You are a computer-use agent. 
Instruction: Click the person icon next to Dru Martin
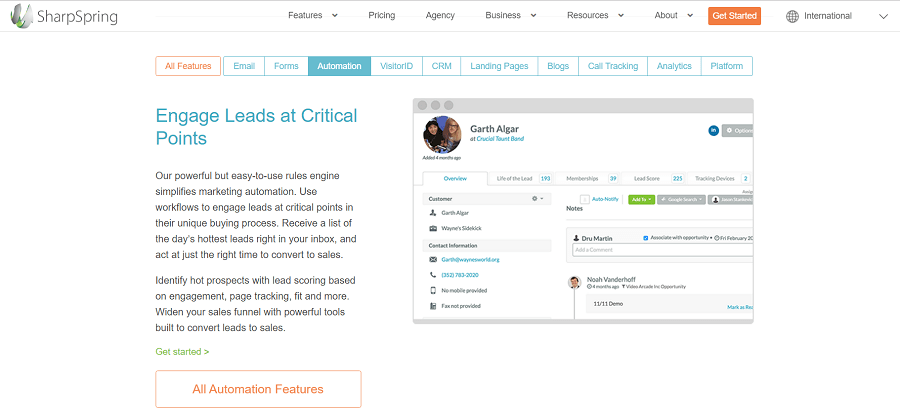click(576, 237)
